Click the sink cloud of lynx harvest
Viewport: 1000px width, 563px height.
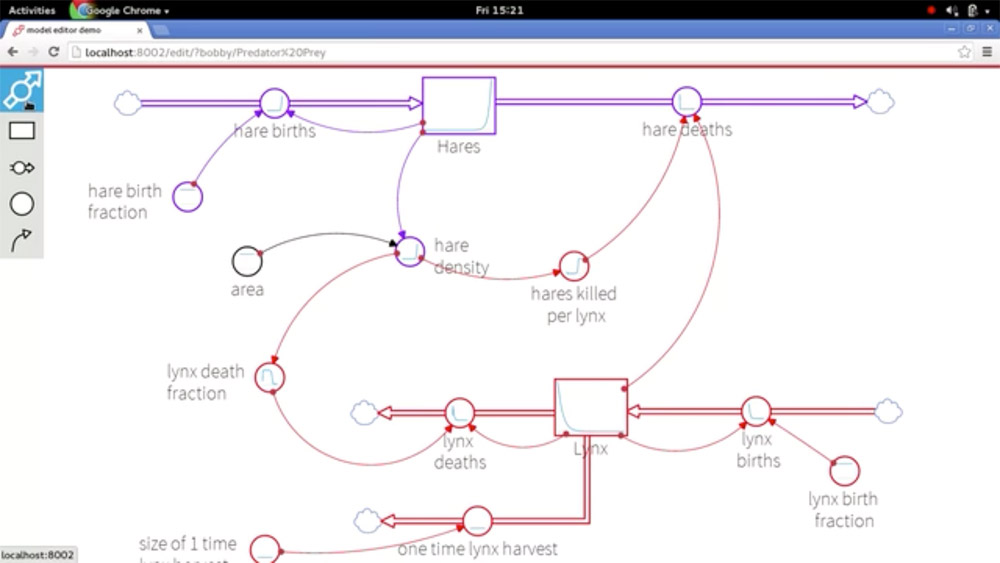pos(367,521)
